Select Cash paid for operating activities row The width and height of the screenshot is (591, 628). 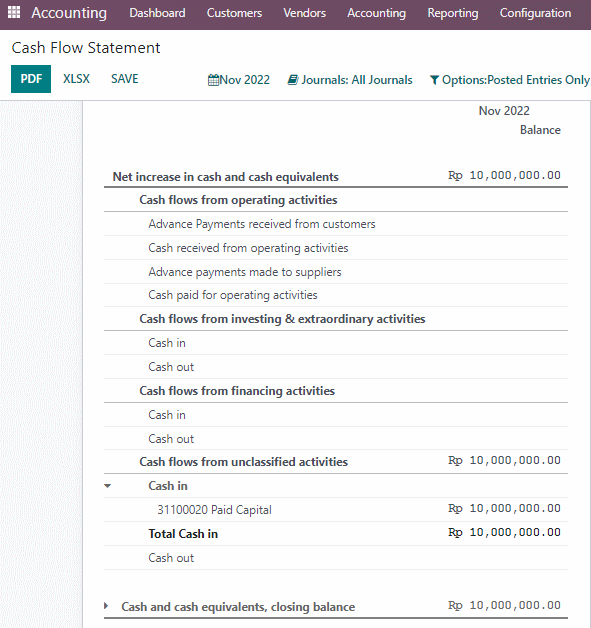coord(336,295)
